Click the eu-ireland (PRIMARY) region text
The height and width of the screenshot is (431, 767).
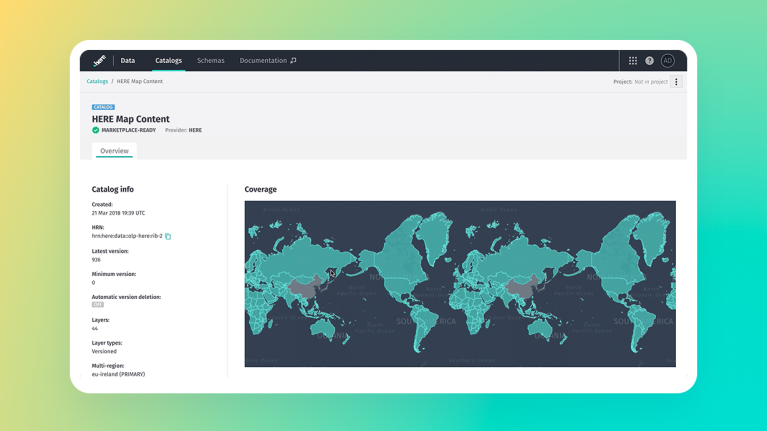[x=118, y=374]
